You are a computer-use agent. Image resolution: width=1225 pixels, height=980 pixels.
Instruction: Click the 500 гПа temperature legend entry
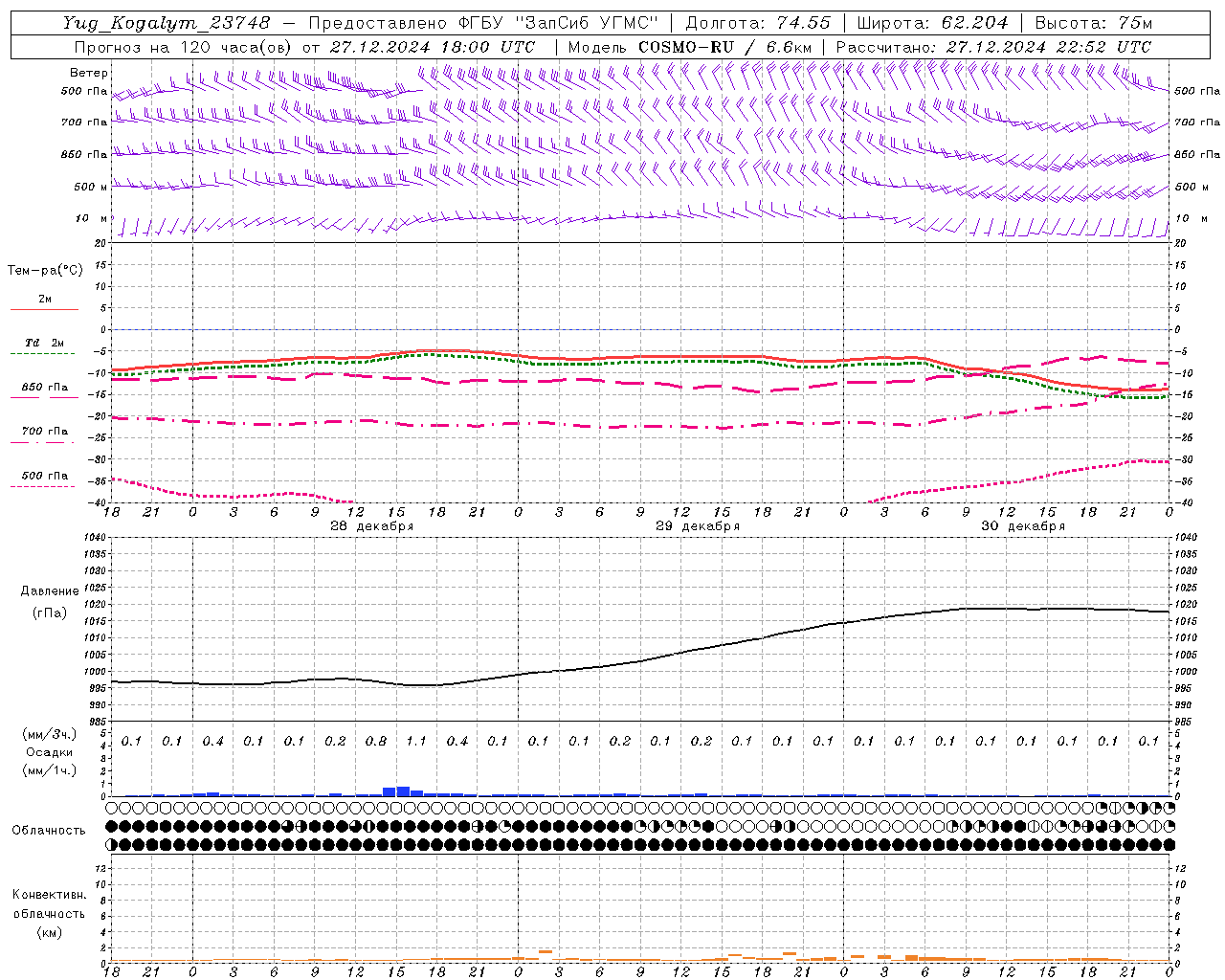(45, 476)
